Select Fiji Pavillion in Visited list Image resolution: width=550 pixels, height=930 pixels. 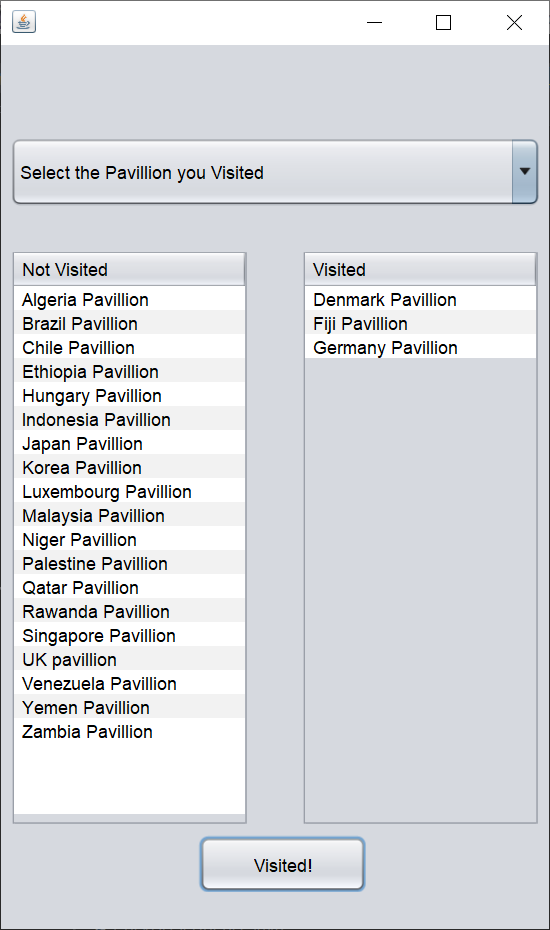420,323
